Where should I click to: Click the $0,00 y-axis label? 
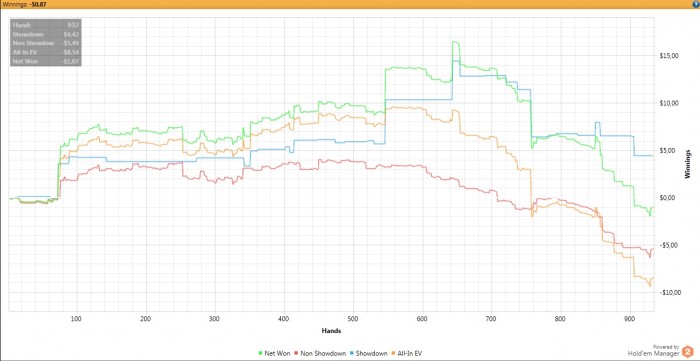[x=668, y=198]
